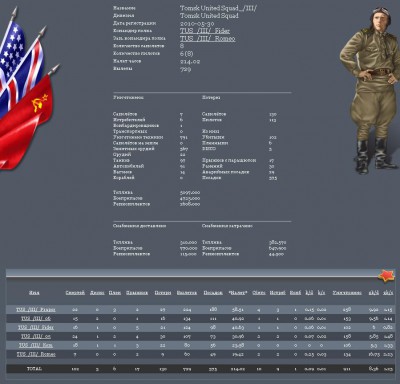Sort table by Потери column header

163,293
